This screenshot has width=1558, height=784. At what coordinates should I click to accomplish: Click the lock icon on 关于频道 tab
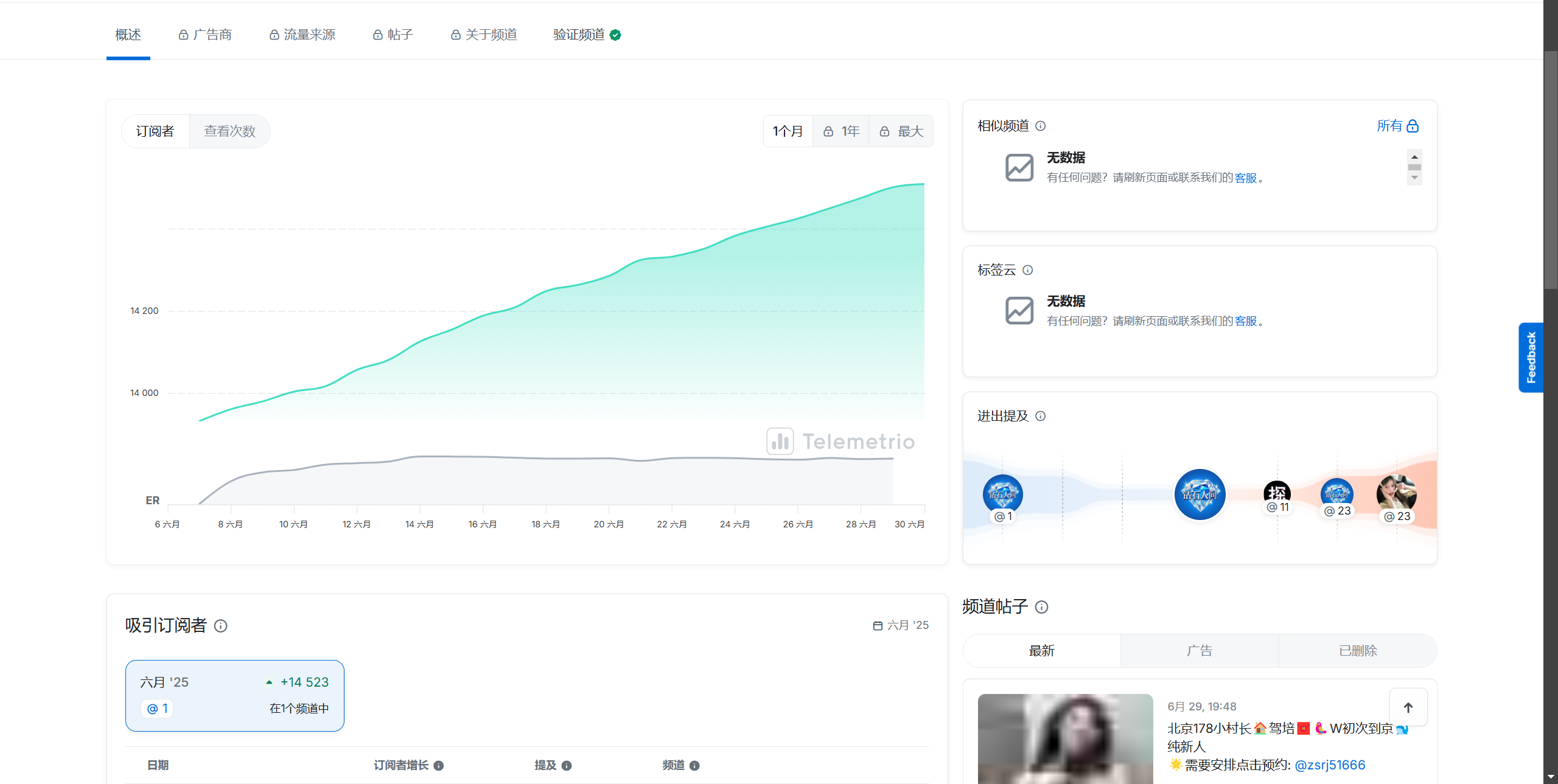tap(456, 35)
